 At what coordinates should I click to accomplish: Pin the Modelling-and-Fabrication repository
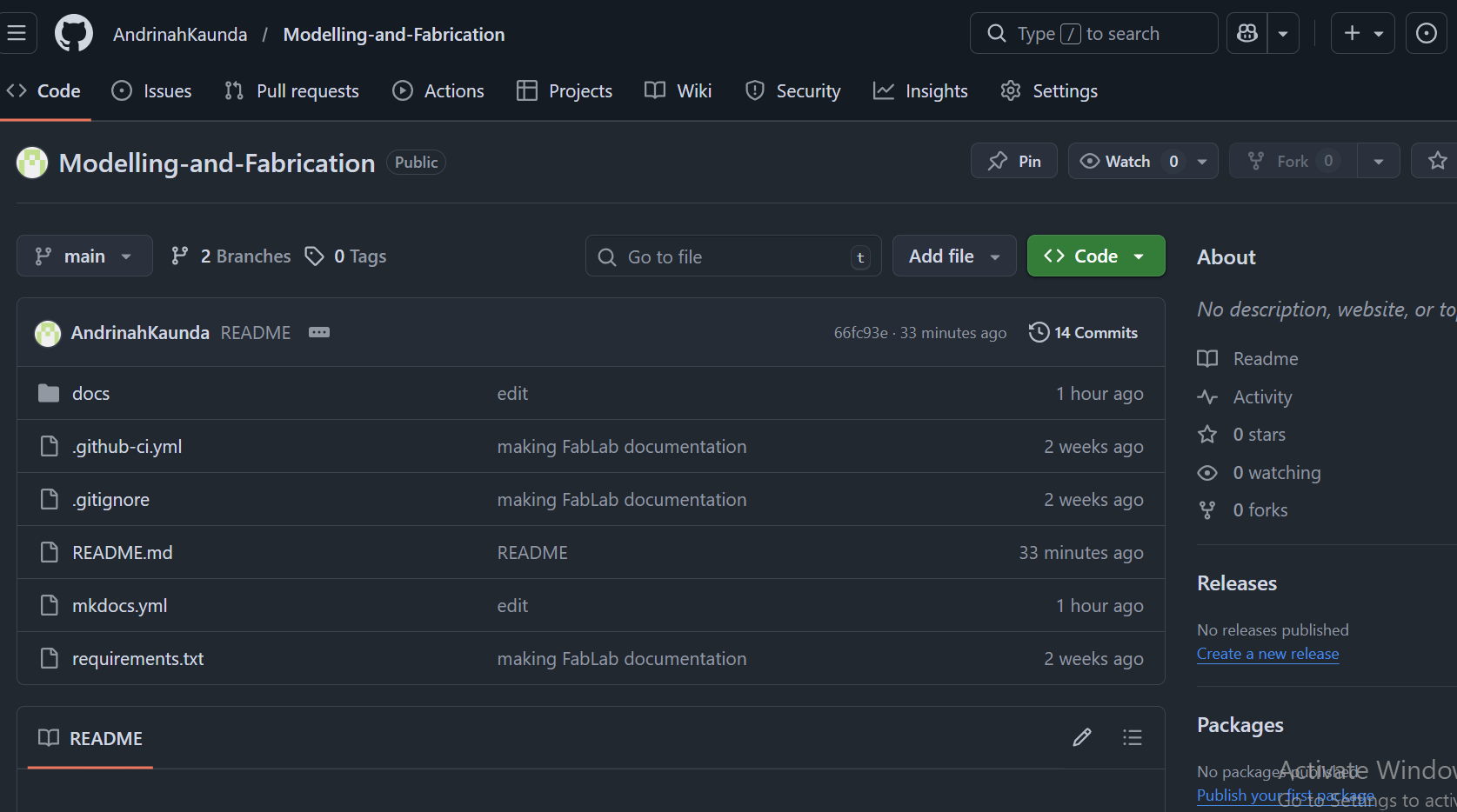point(1014,161)
